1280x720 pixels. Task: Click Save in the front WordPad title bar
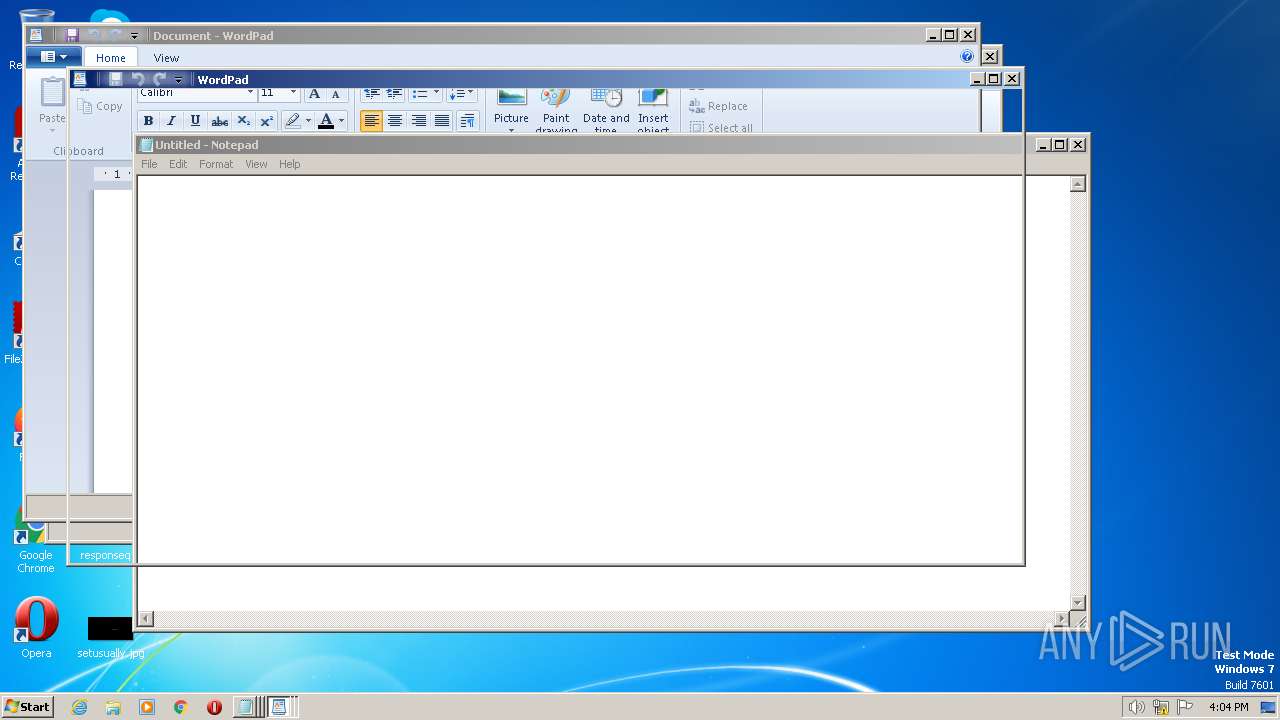(115, 80)
